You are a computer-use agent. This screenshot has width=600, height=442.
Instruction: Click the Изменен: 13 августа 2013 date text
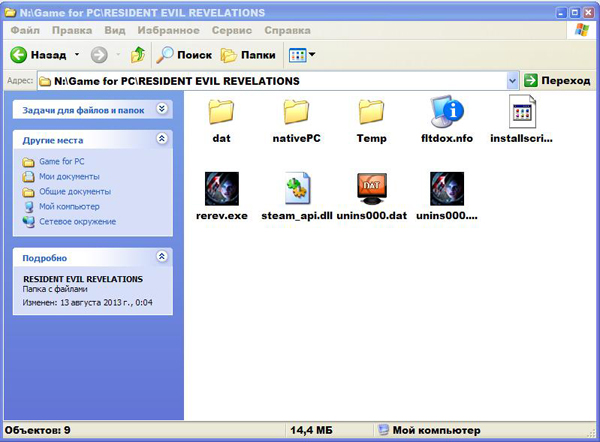click(x=87, y=302)
